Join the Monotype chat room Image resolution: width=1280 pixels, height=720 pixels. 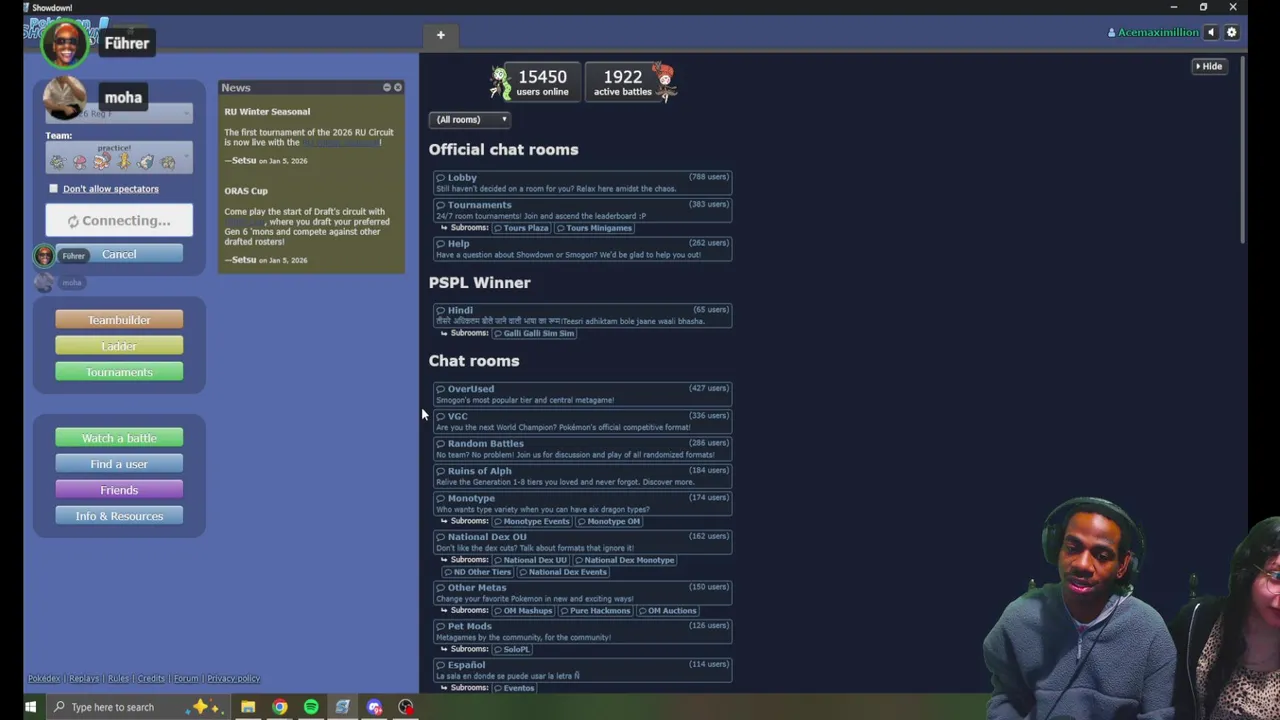point(582,503)
